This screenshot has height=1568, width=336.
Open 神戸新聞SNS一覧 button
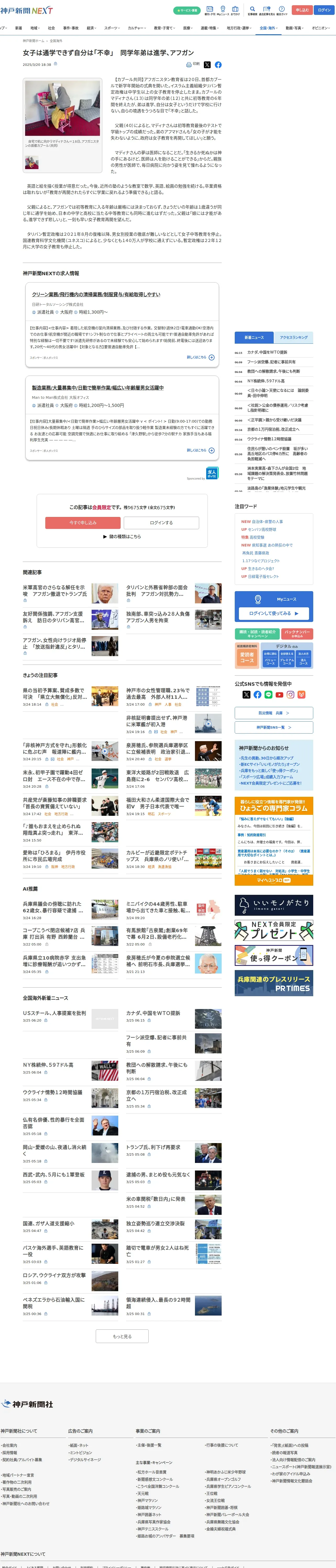click(274, 727)
